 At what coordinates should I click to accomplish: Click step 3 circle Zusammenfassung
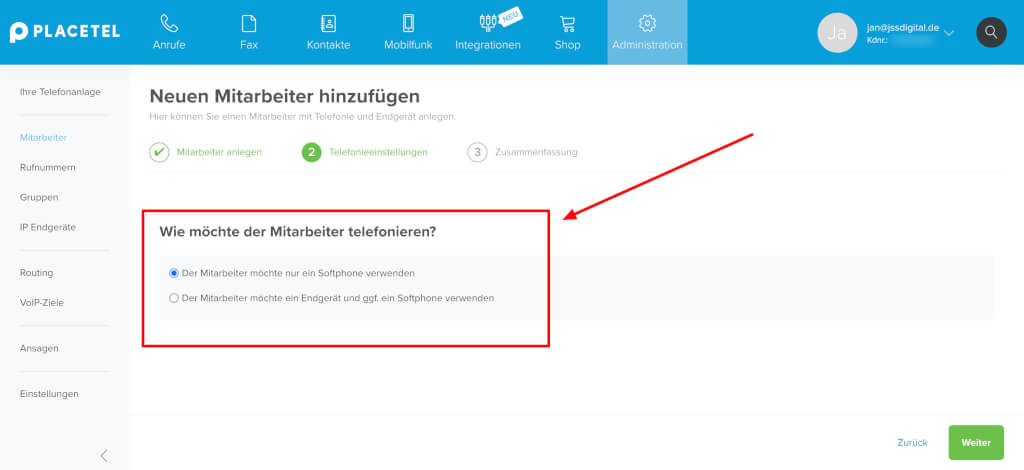[x=477, y=152]
